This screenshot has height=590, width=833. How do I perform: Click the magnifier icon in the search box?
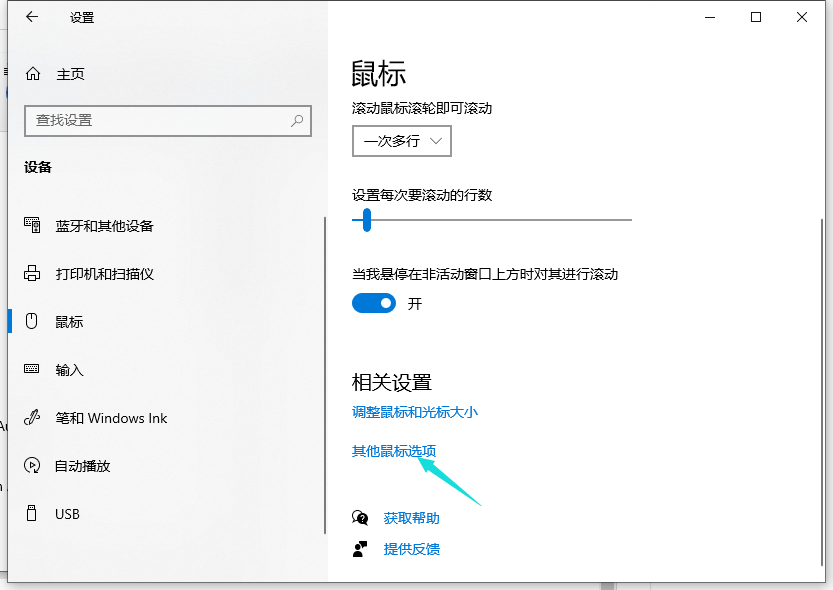pos(297,120)
